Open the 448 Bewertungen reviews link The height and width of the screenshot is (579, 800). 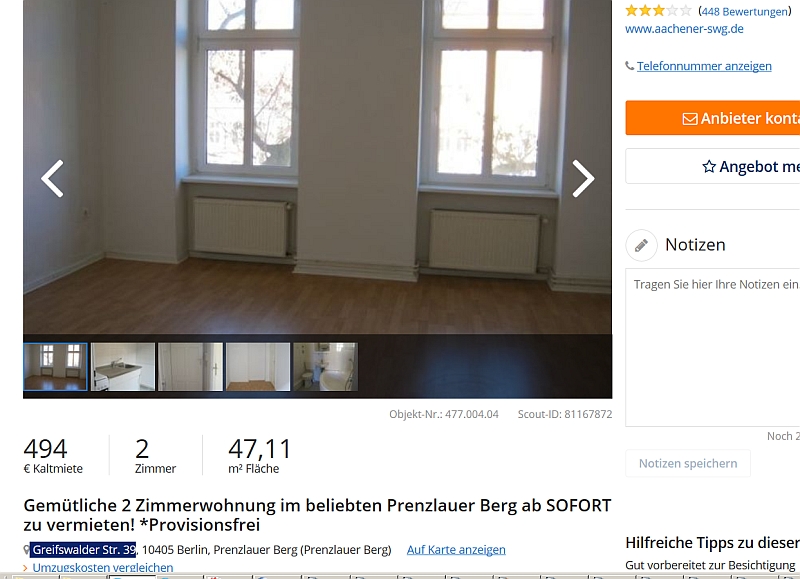tap(745, 11)
